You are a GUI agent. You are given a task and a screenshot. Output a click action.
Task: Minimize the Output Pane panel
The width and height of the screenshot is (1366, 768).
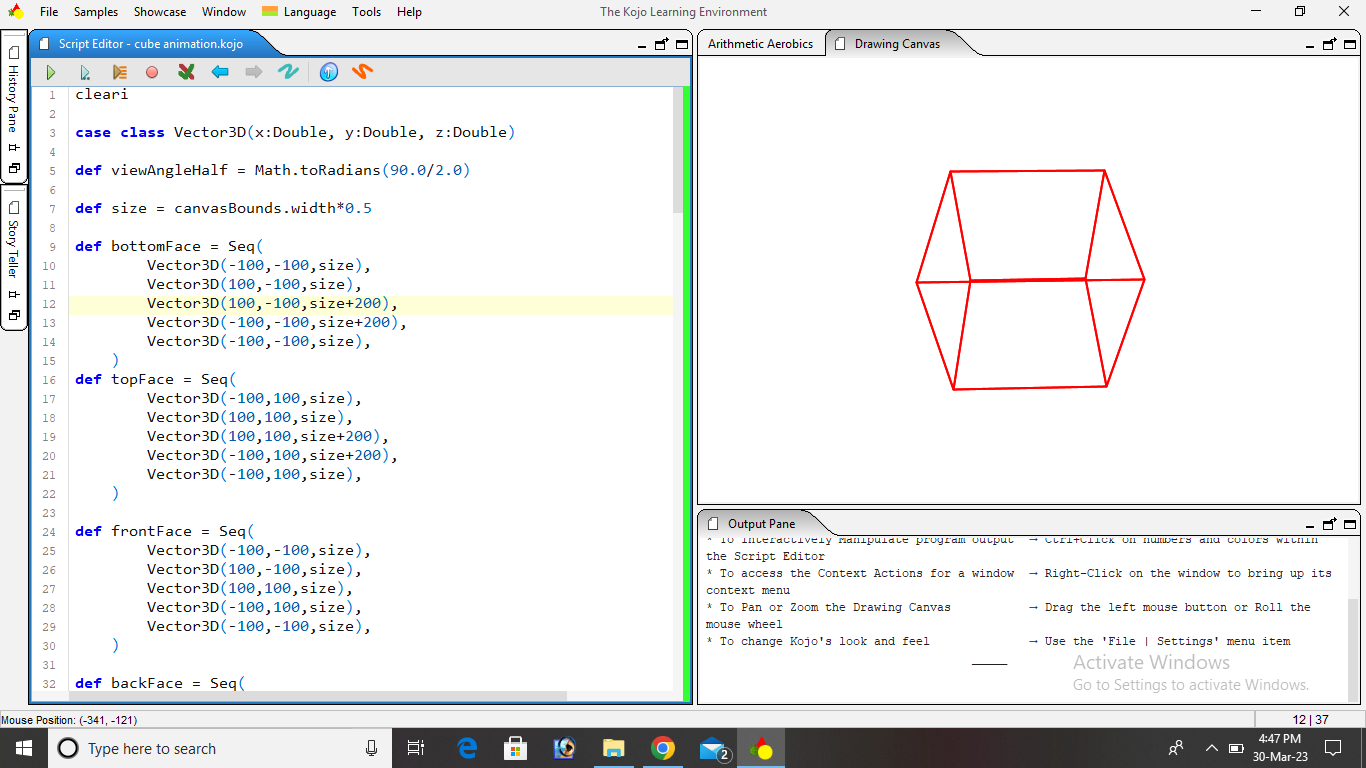coord(1310,525)
